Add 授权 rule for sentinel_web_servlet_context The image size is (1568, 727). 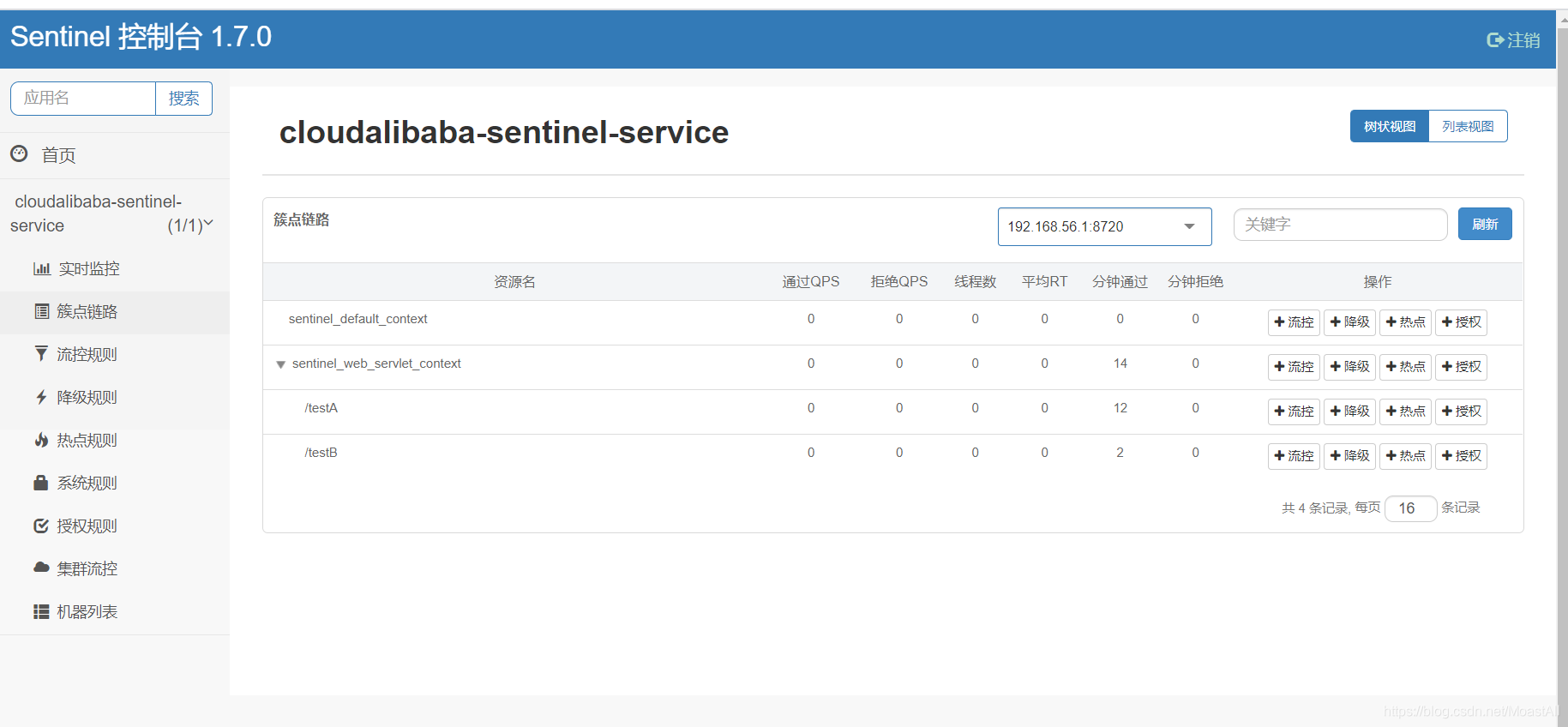tap(1461, 367)
